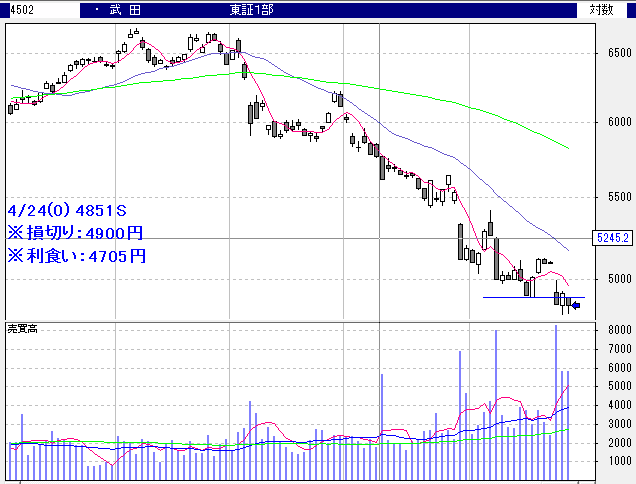Toggle the 対数 log scale button
636x484 pixels.
(x=601, y=9)
